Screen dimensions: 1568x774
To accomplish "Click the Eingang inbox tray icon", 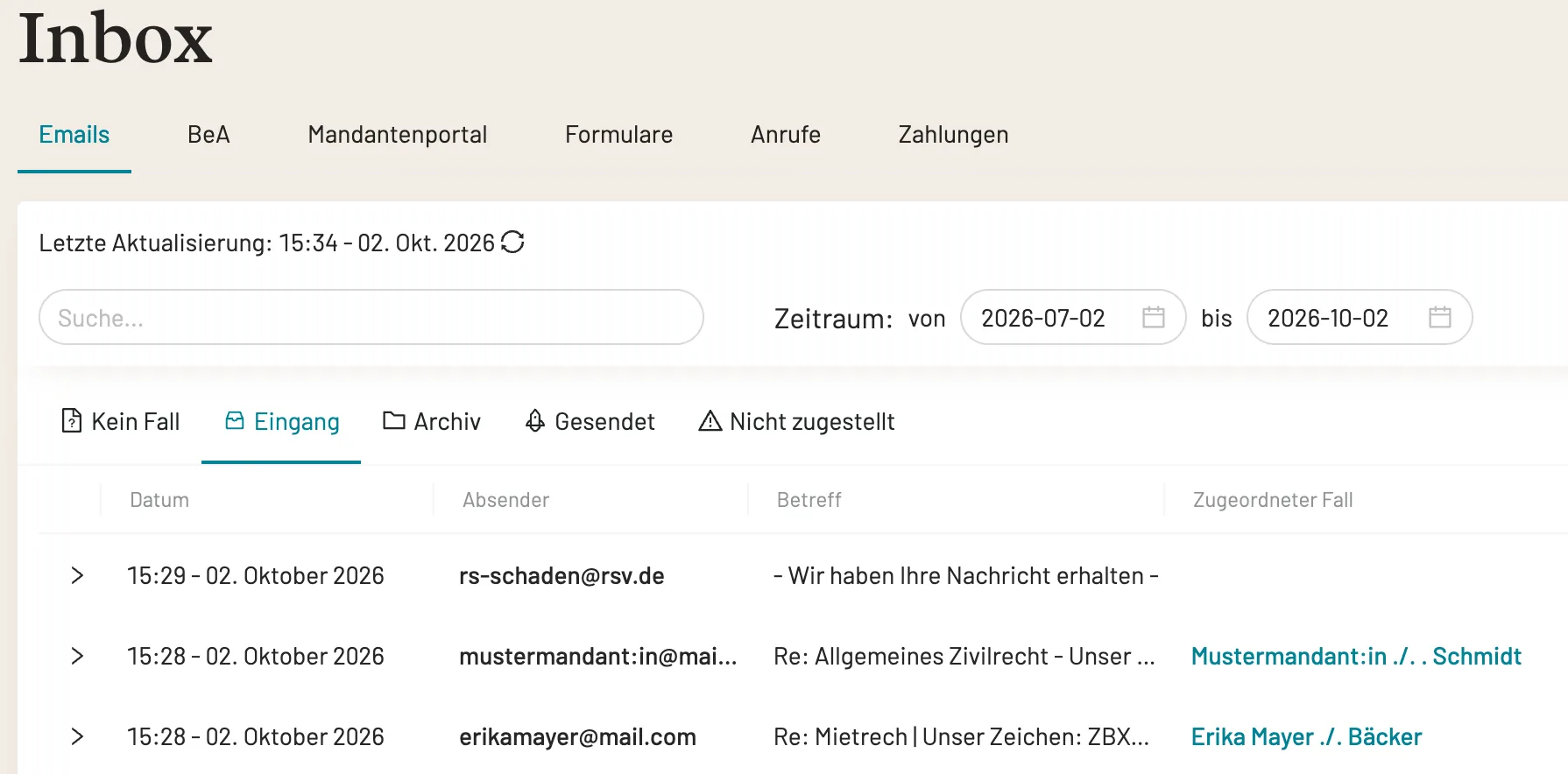I will coord(234,421).
